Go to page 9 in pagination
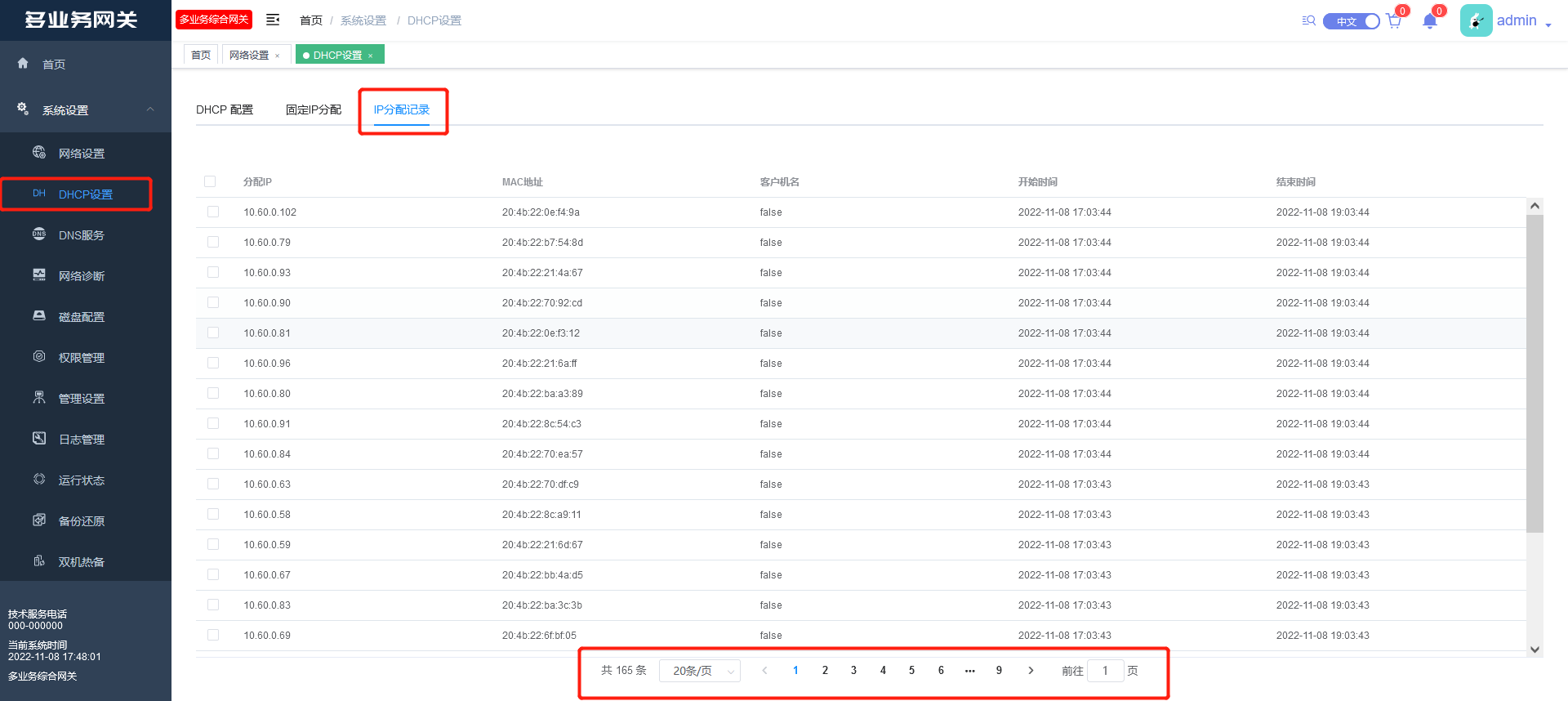Screen dimensions: 1568x701 click(999, 671)
